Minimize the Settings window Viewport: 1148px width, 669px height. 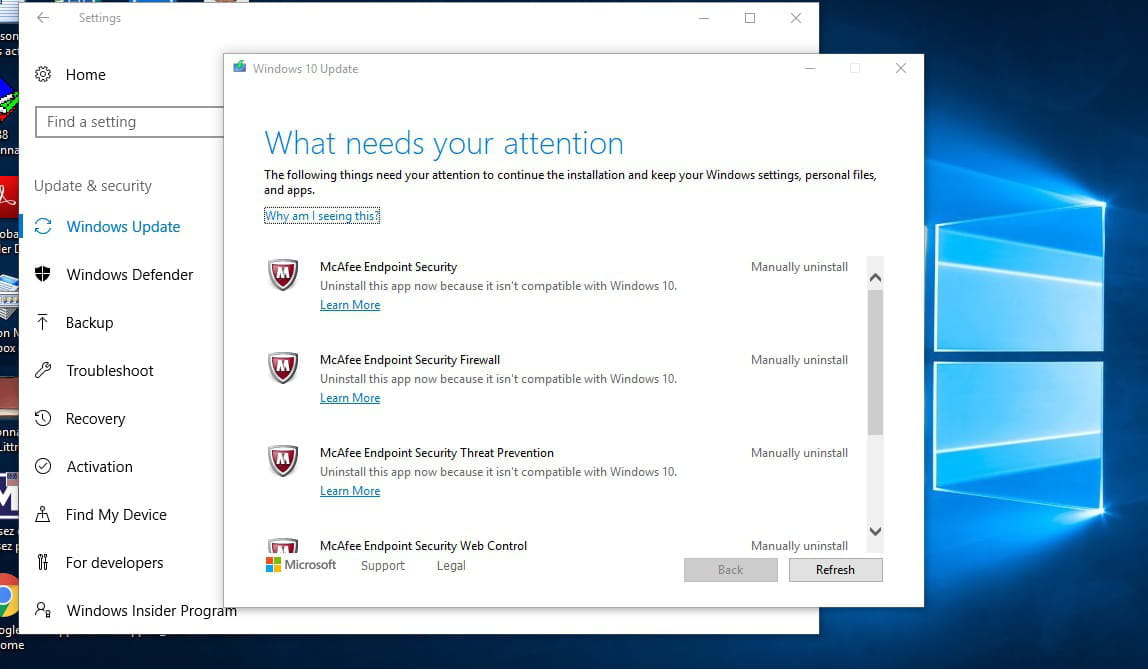(x=704, y=18)
